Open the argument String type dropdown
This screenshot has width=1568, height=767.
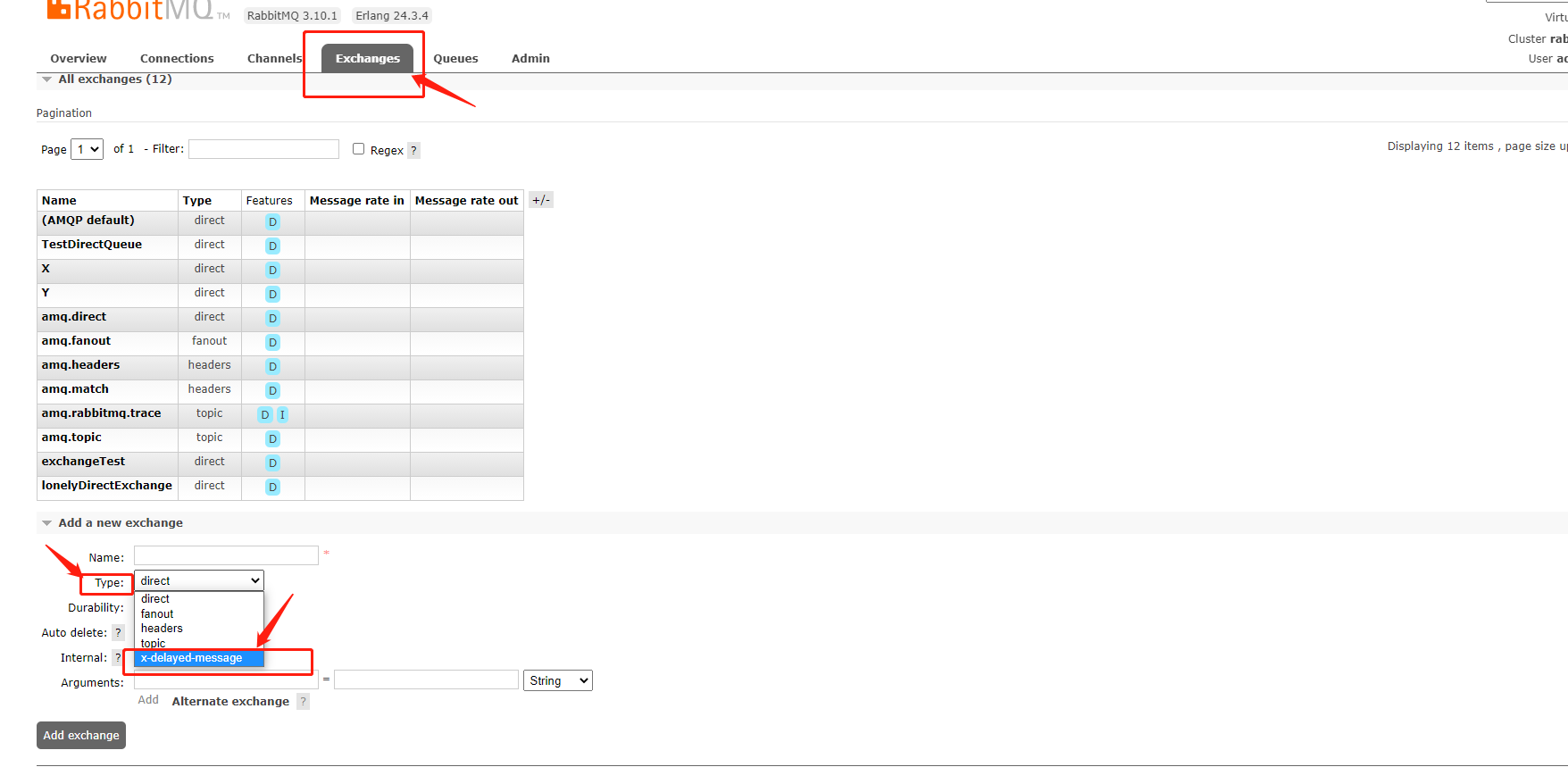[558, 680]
